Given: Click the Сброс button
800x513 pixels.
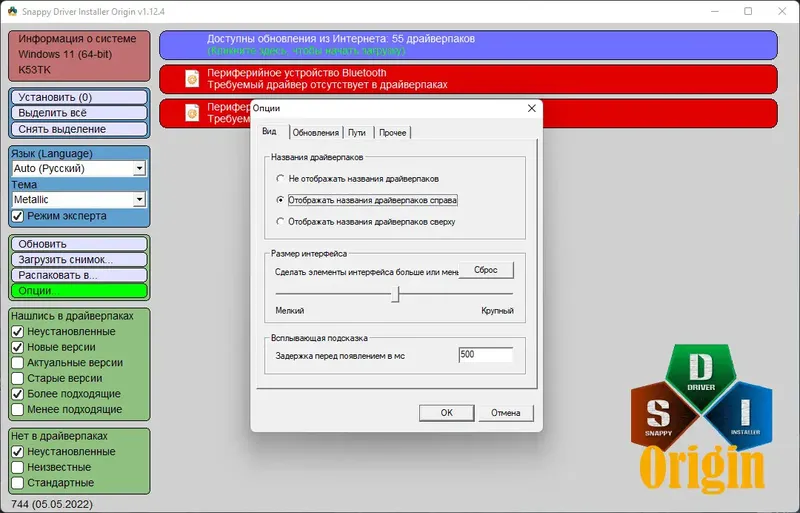Looking at the screenshot, I should (486, 270).
